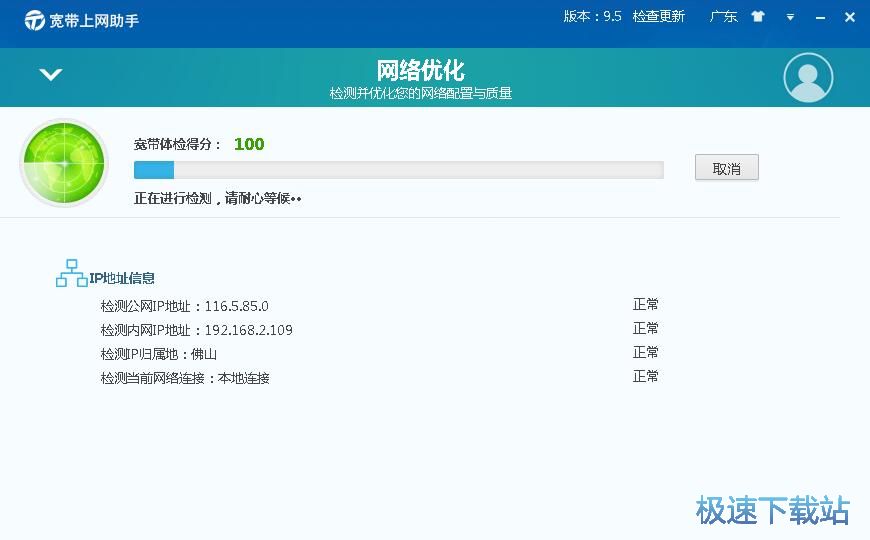Click 检查更新 to check for updates
Viewport: 870px width, 540px height.
(659, 16)
